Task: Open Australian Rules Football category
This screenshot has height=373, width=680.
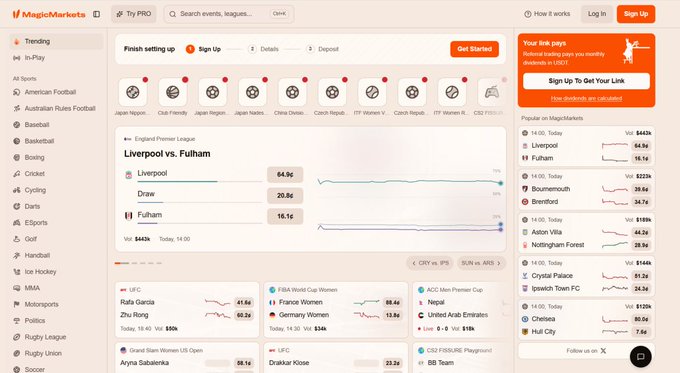Action: (x=56, y=108)
